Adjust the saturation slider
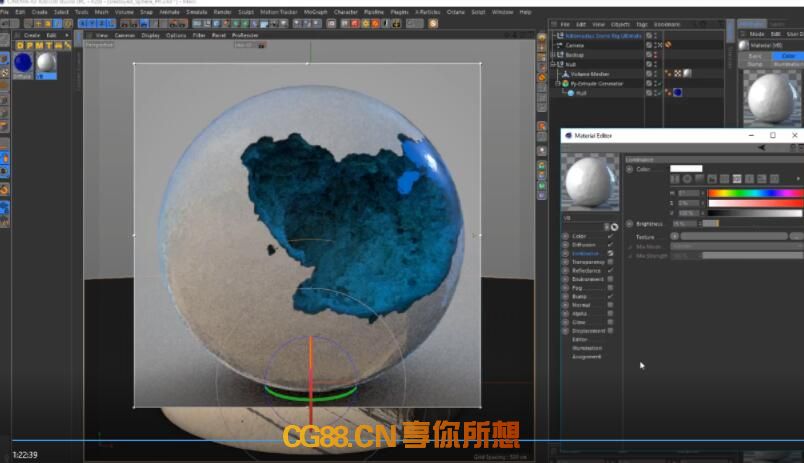 [x=756, y=203]
